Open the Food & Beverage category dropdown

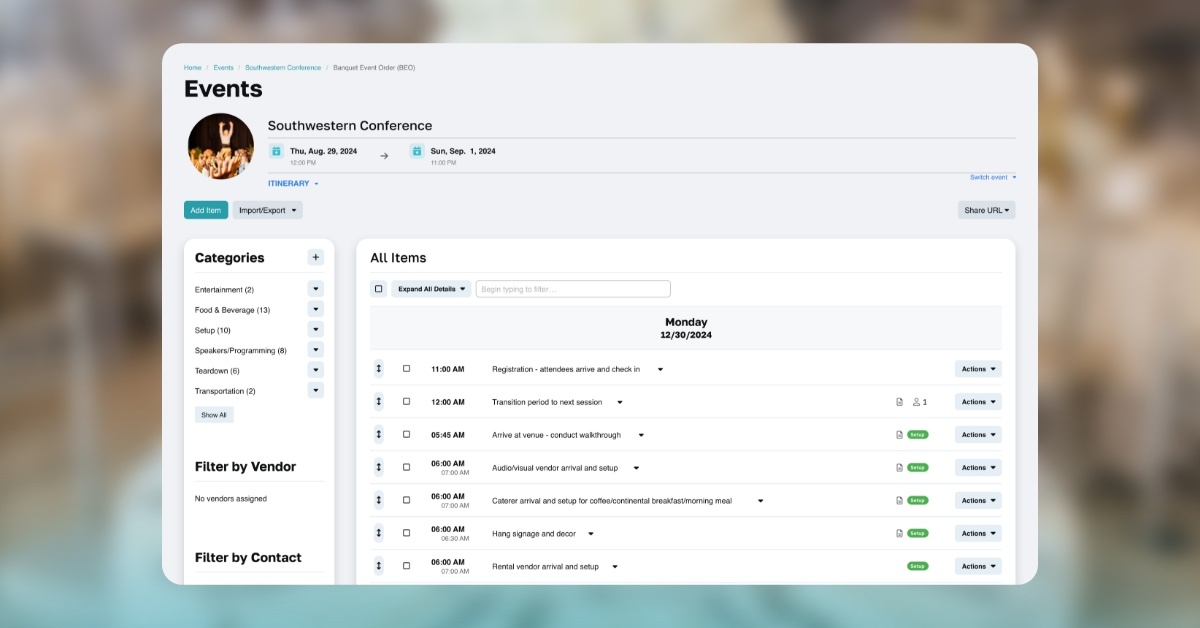316,309
